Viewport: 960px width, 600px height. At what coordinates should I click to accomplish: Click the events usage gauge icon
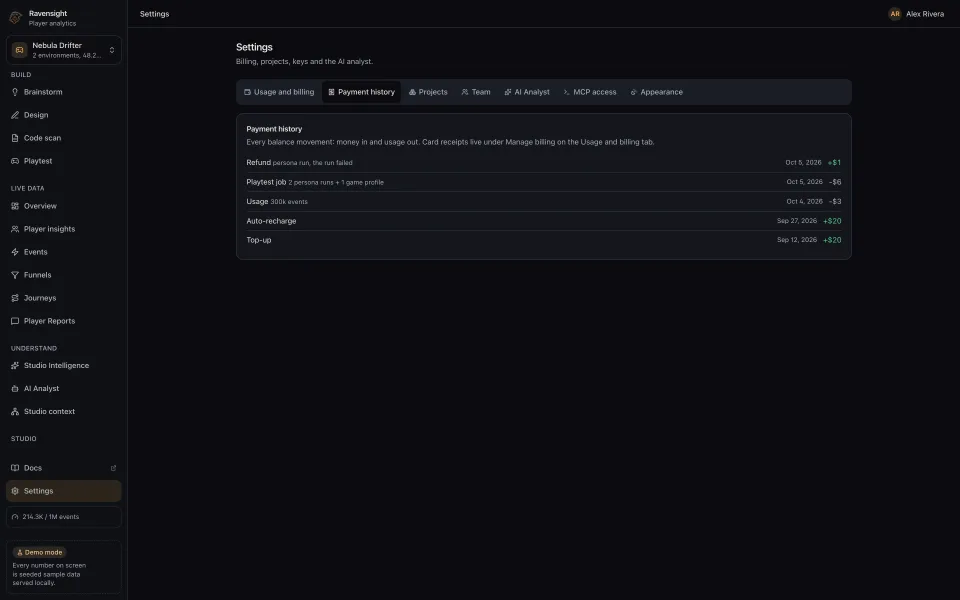coord(15,517)
